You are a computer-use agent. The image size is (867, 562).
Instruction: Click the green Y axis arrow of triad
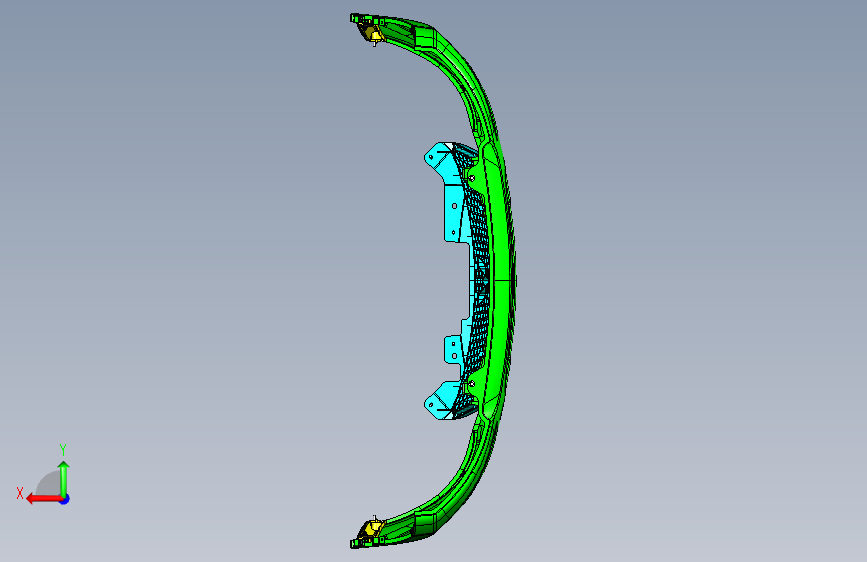click(64, 478)
